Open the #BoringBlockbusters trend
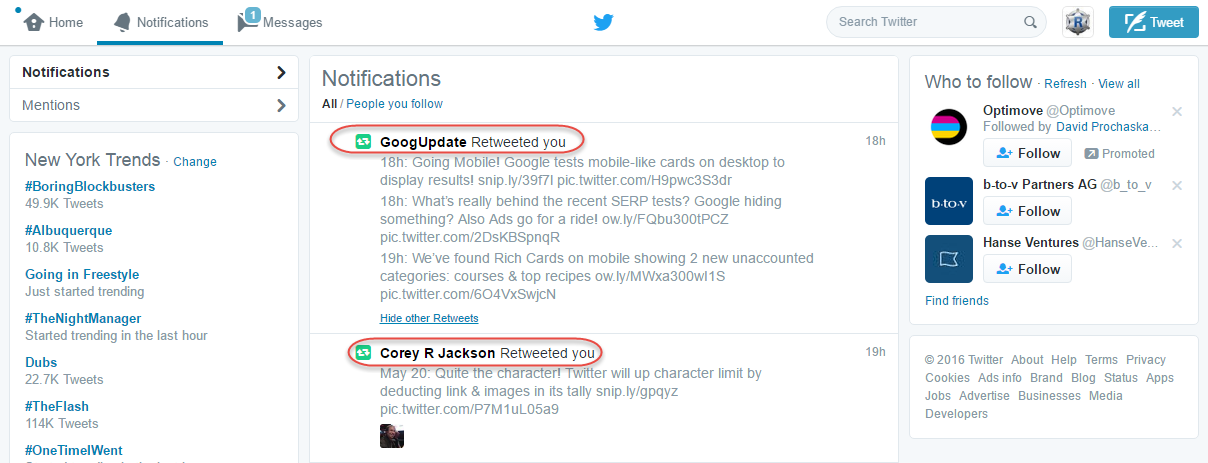 90,186
